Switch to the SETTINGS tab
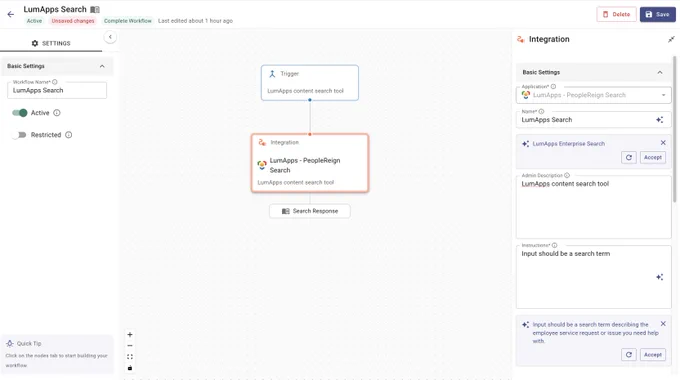 click(51, 43)
